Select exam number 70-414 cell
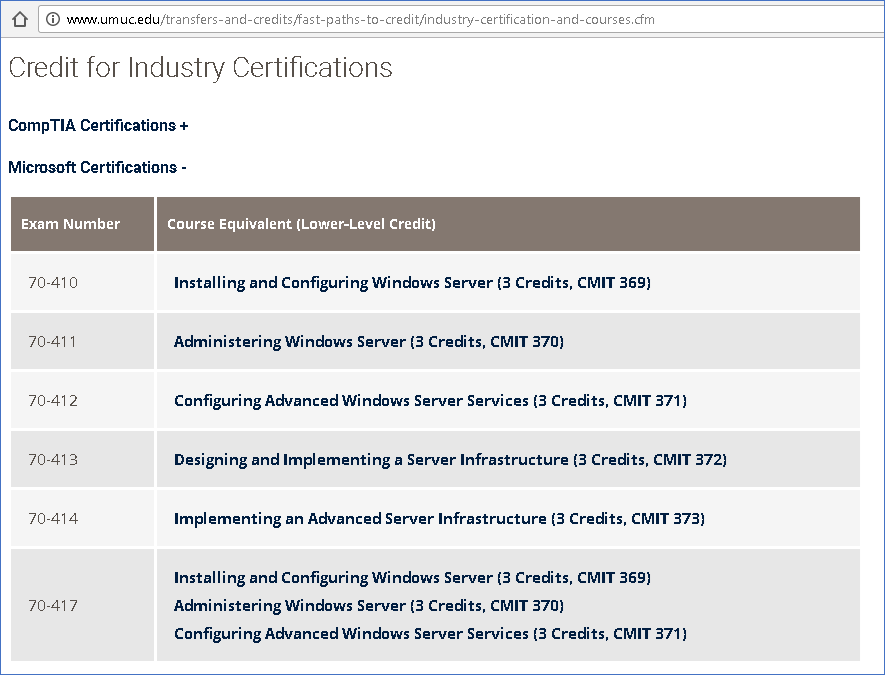885x675 pixels. tap(82, 519)
